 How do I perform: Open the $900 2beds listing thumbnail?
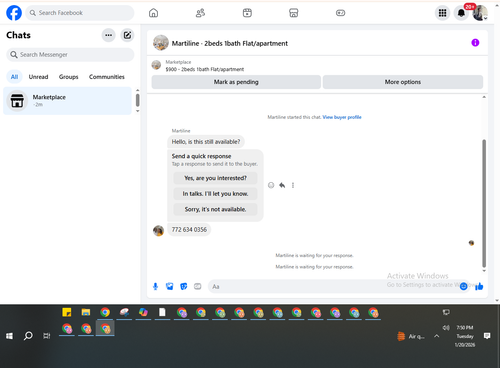click(x=156, y=65)
